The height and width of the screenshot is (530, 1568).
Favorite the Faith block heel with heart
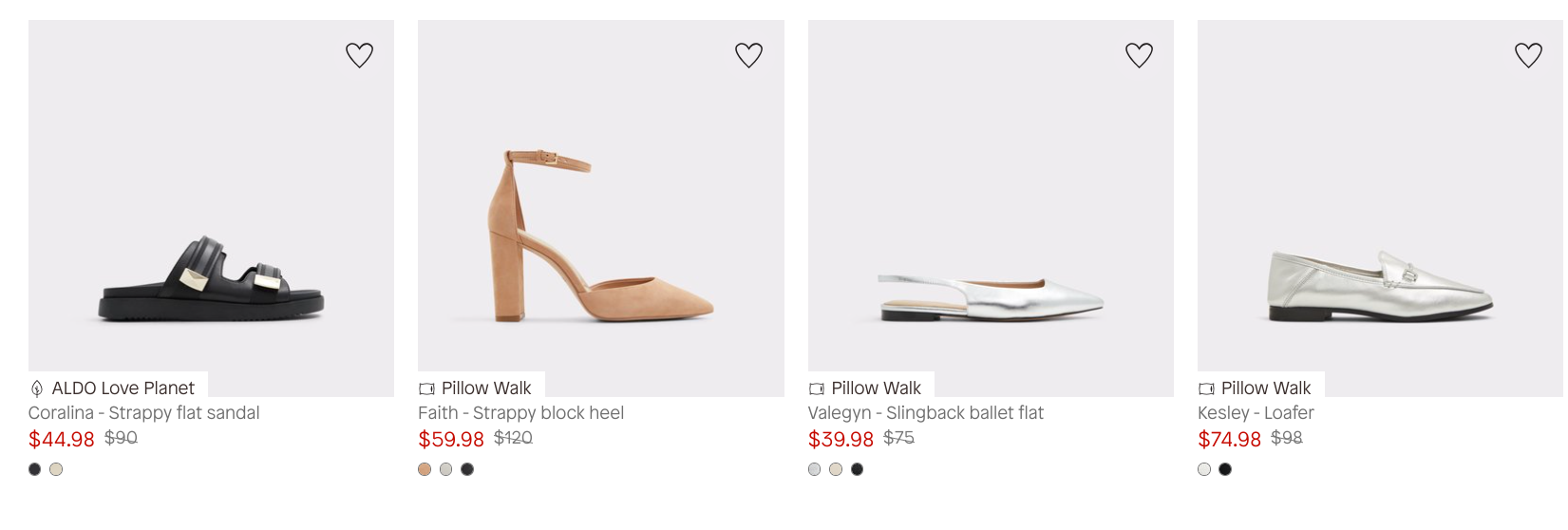click(x=749, y=55)
